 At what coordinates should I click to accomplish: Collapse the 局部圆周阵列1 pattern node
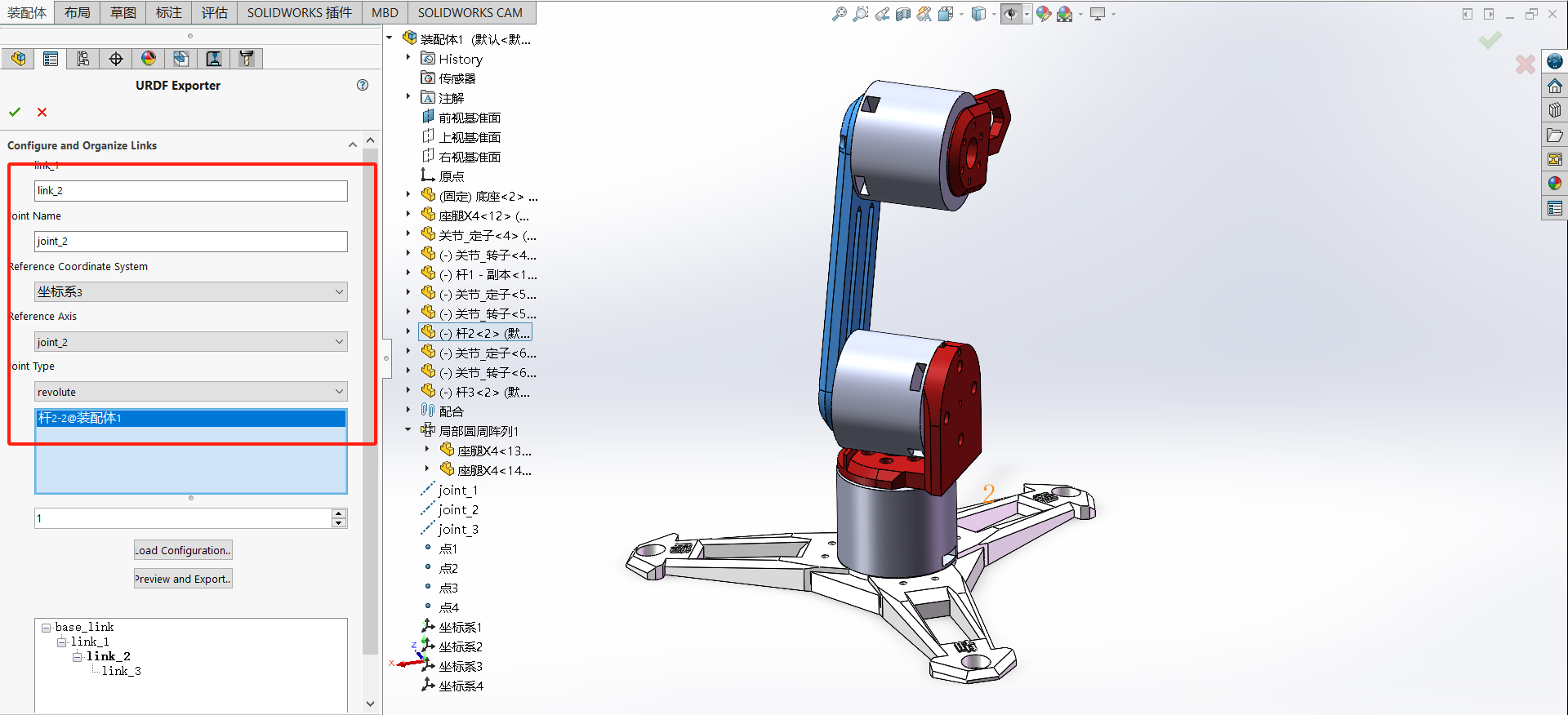408,430
